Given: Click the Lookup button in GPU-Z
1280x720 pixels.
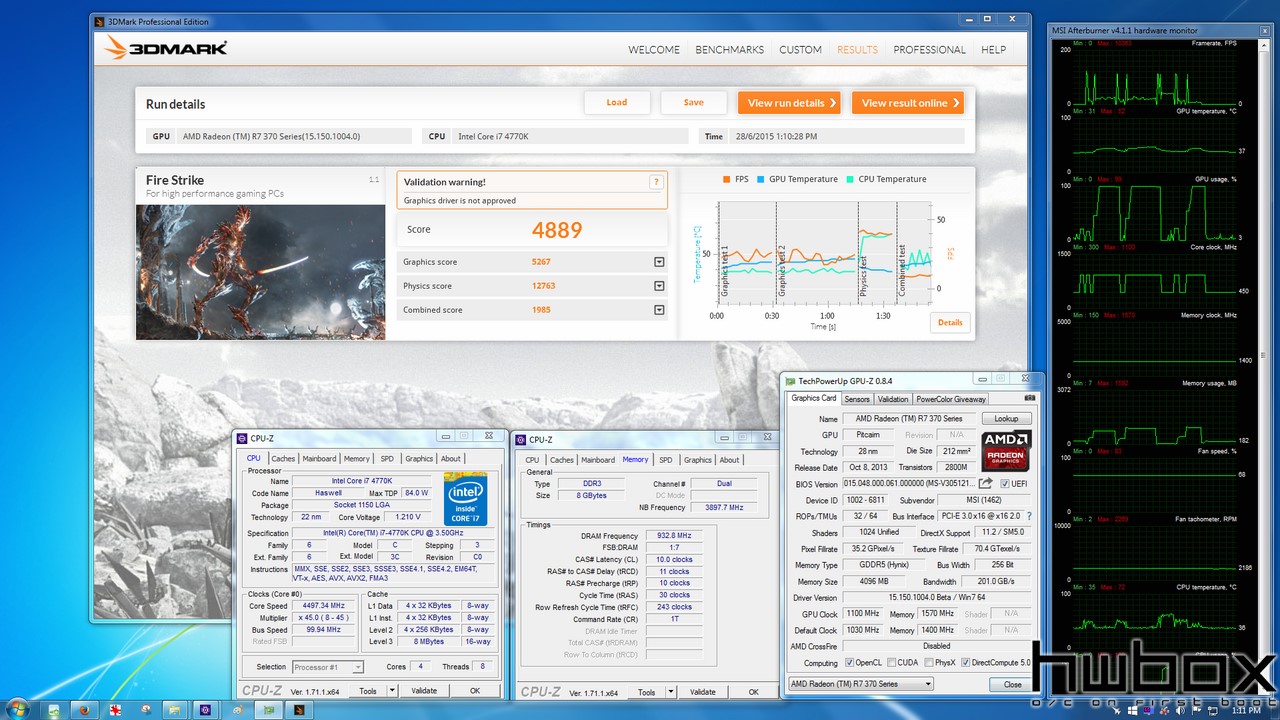Looking at the screenshot, I should coord(1006,419).
